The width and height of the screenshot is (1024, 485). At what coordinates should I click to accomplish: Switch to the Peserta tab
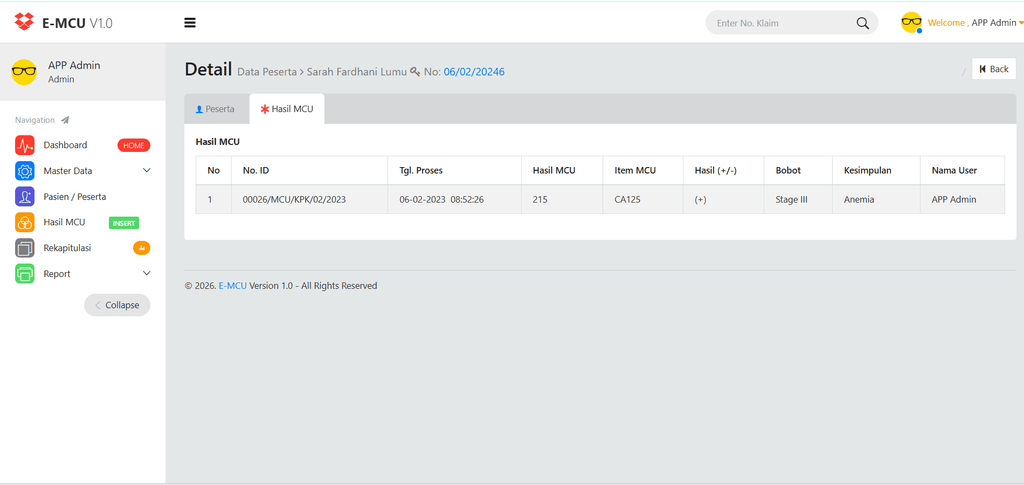pyautogui.click(x=215, y=109)
